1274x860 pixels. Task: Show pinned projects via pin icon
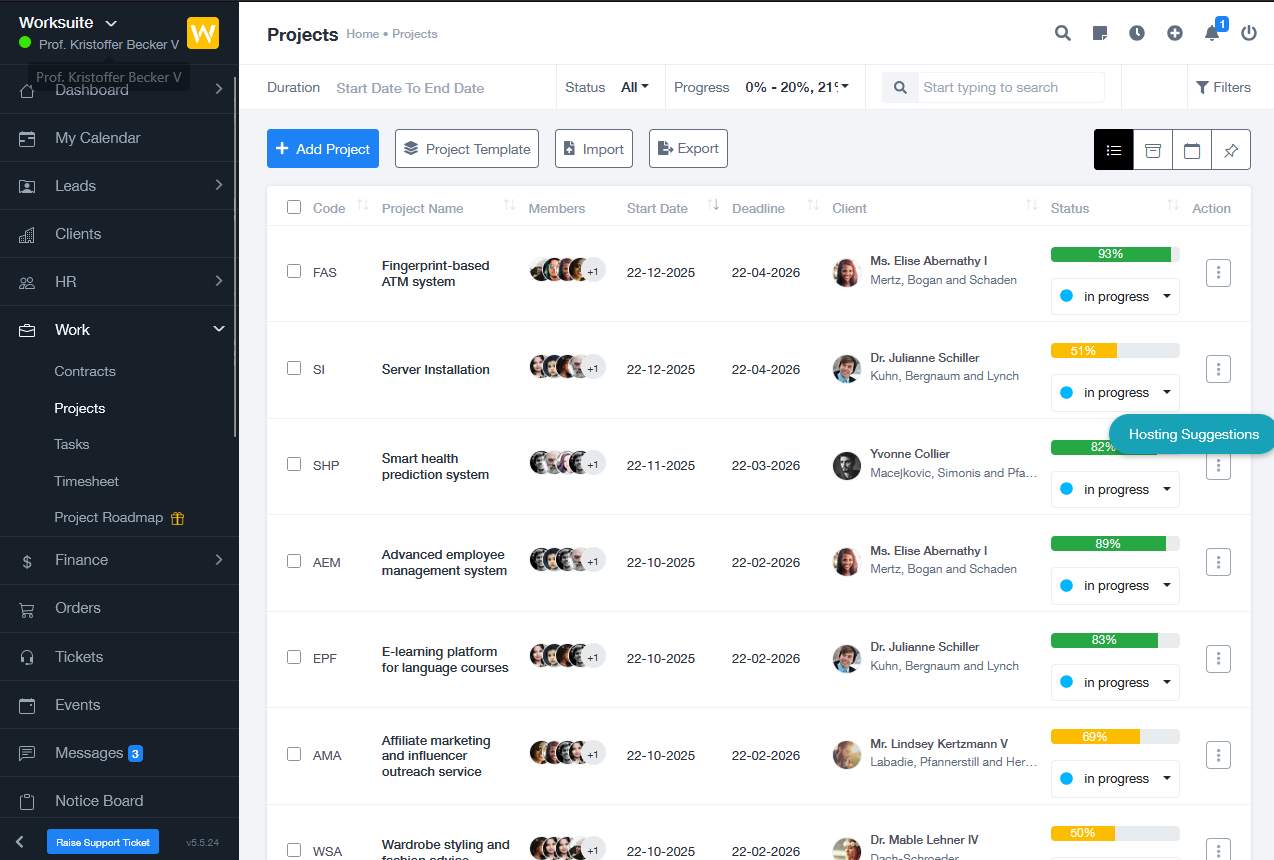(x=1231, y=150)
